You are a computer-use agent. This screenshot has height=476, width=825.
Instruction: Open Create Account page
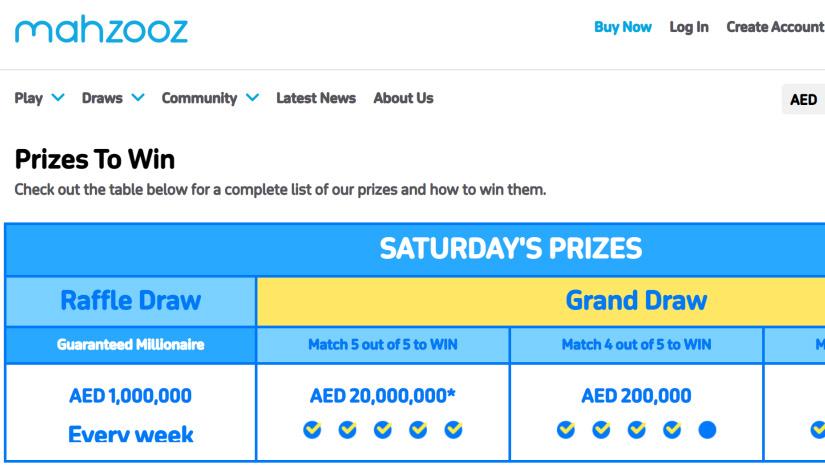click(774, 27)
